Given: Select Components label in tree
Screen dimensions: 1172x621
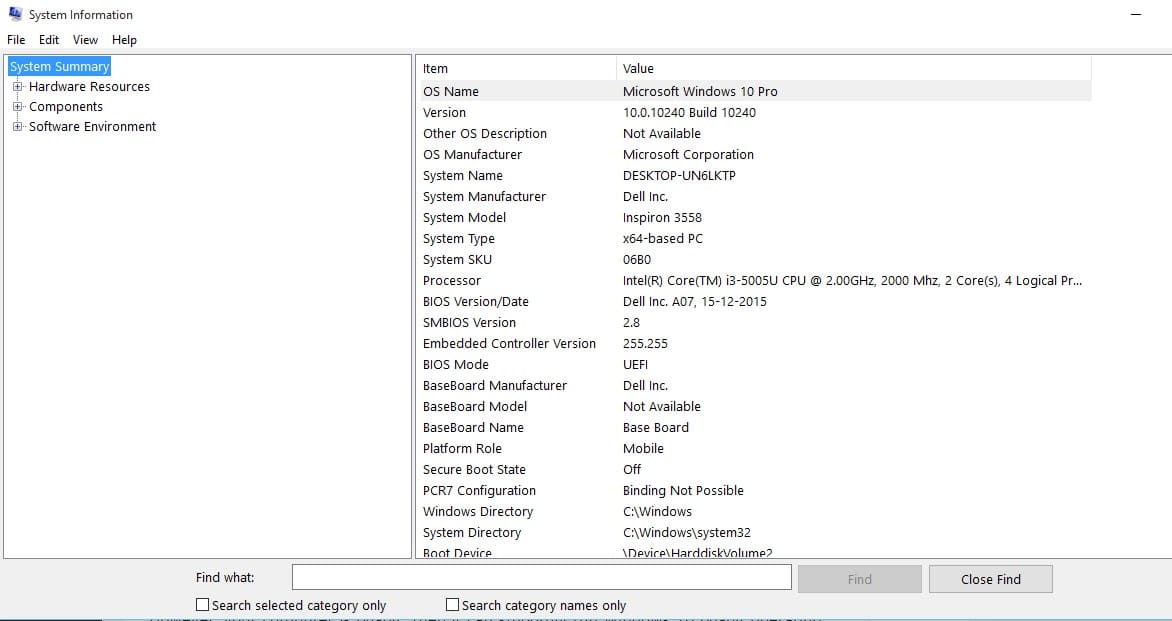Looking at the screenshot, I should 66,107.
